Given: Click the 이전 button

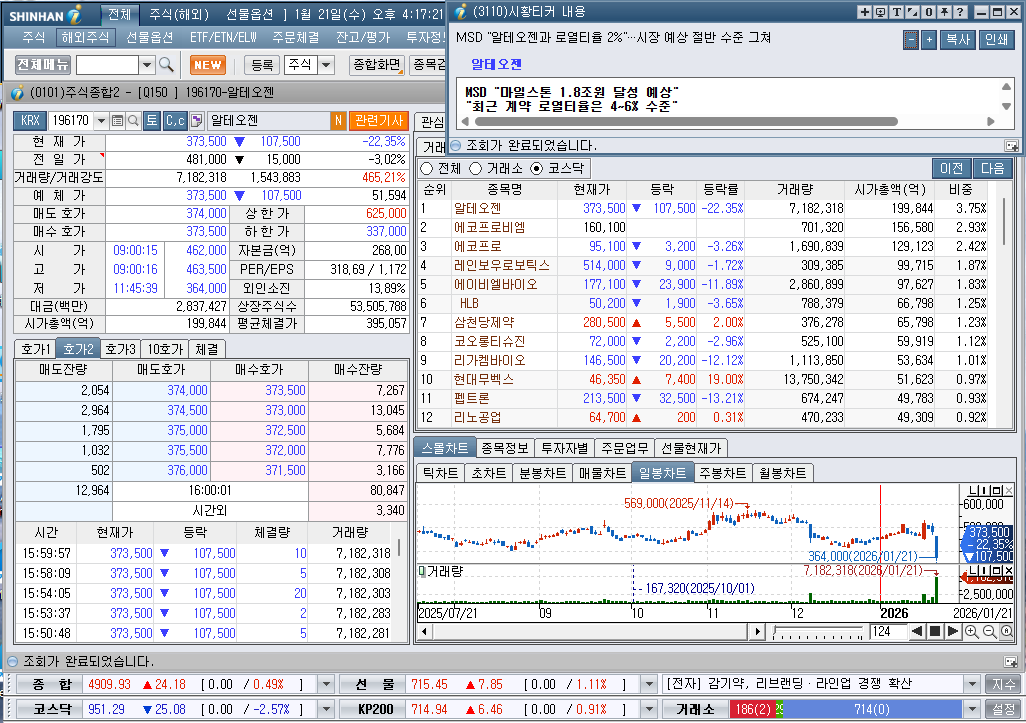Looking at the screenshot, I should coord(951,168).
